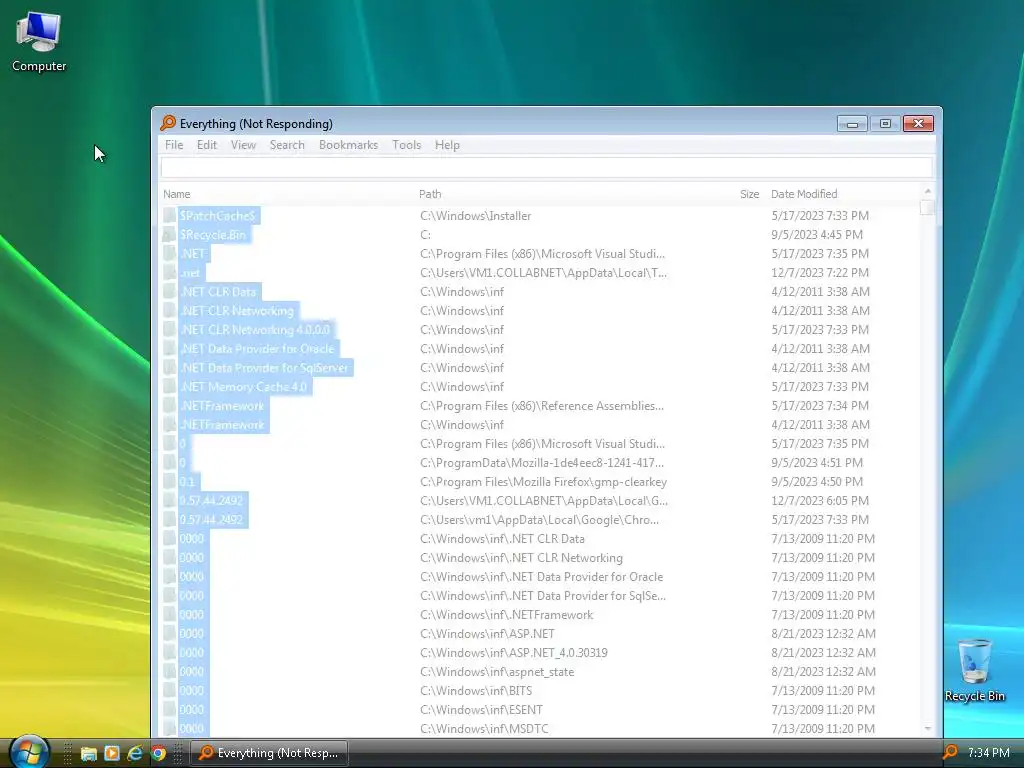Click scrollbar down arrow in results list
1024x768 pixels.
(x=927, y=728)
